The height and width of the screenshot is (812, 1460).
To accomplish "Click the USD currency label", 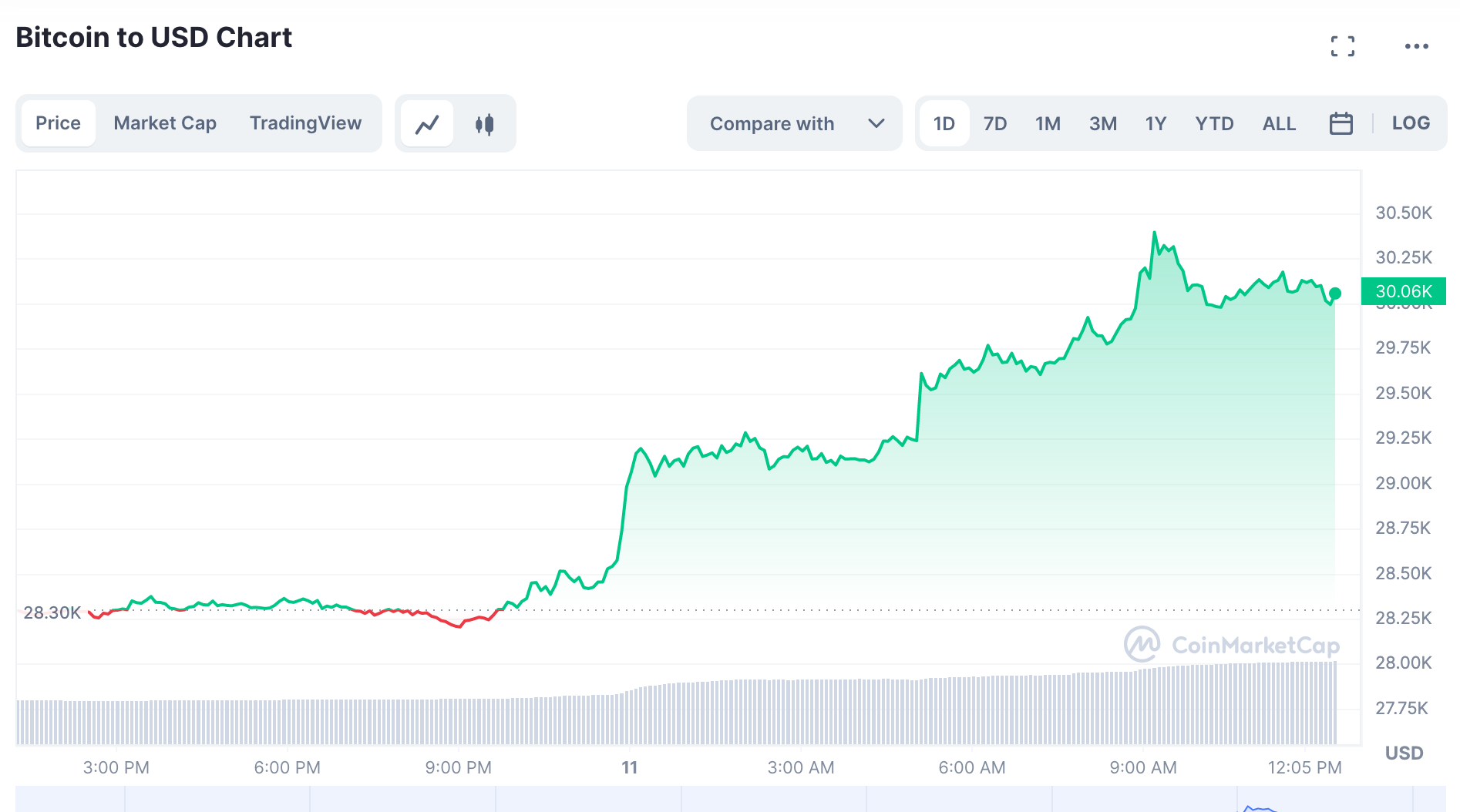I will point(1404,753).
